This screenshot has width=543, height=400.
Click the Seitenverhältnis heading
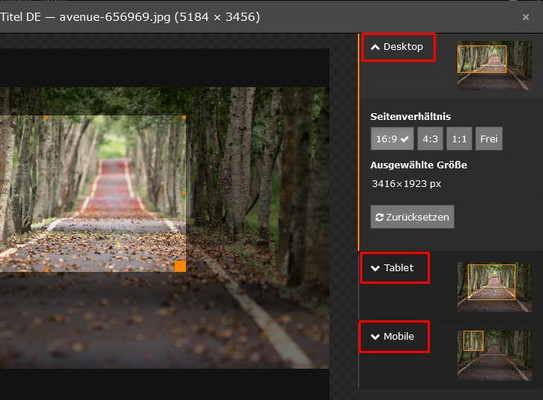[x=410, y=116]
